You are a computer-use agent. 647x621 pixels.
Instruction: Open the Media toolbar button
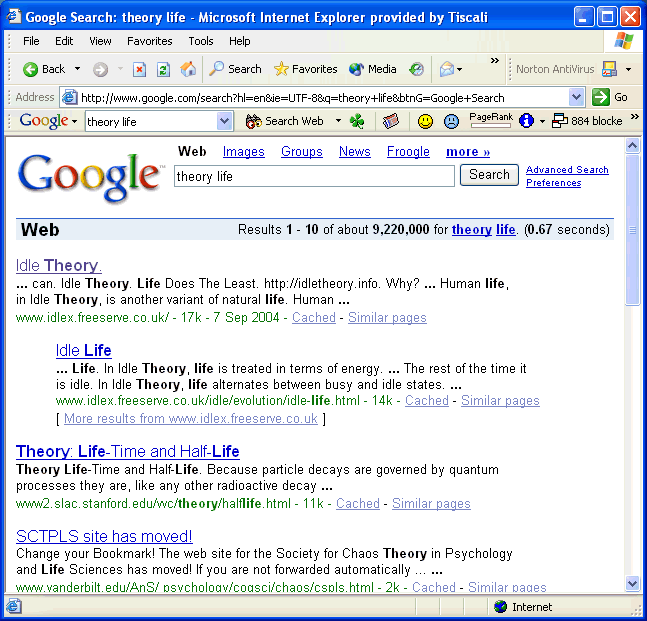coord(372,69)
